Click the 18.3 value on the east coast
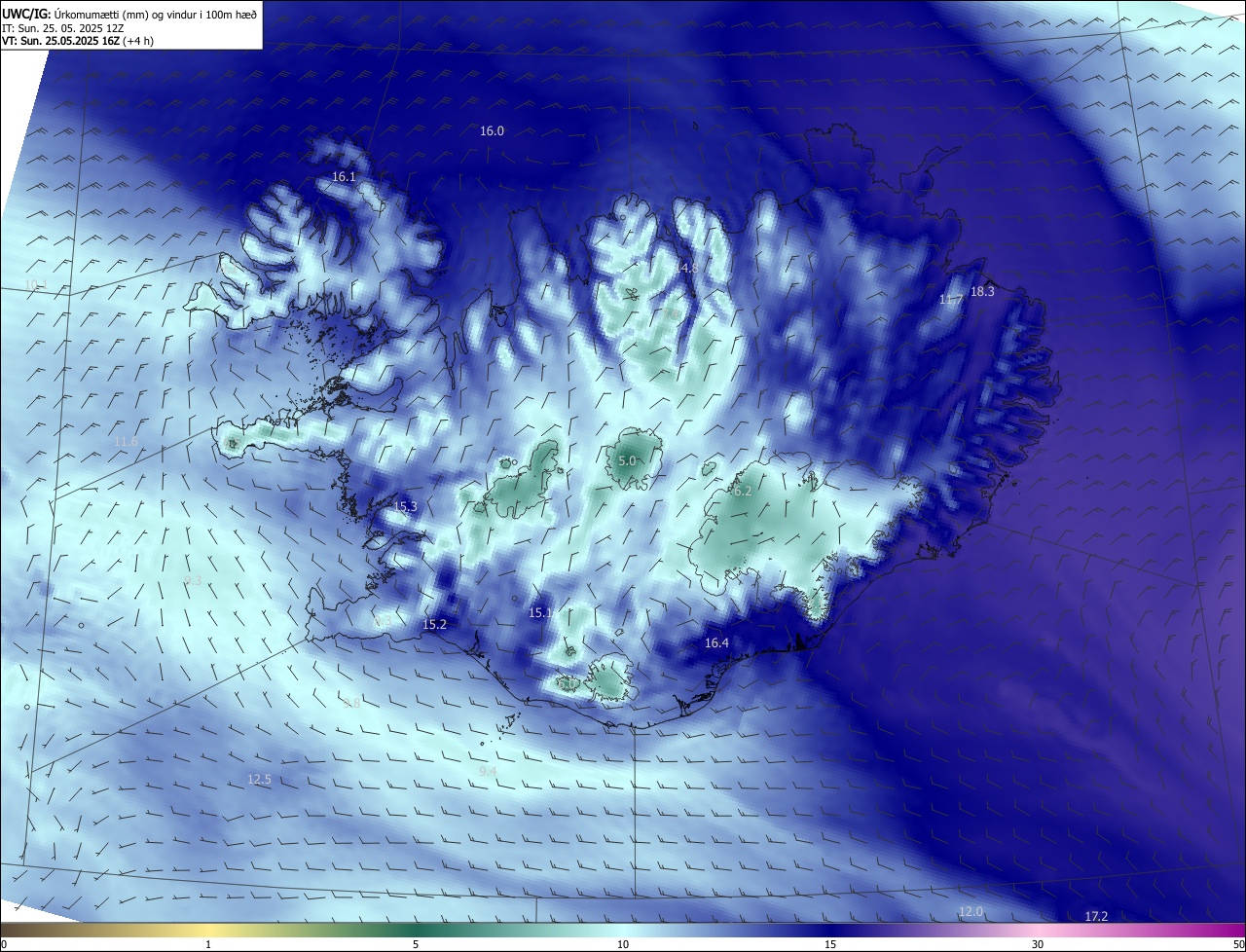The image size is (1246, 952). 982,291
